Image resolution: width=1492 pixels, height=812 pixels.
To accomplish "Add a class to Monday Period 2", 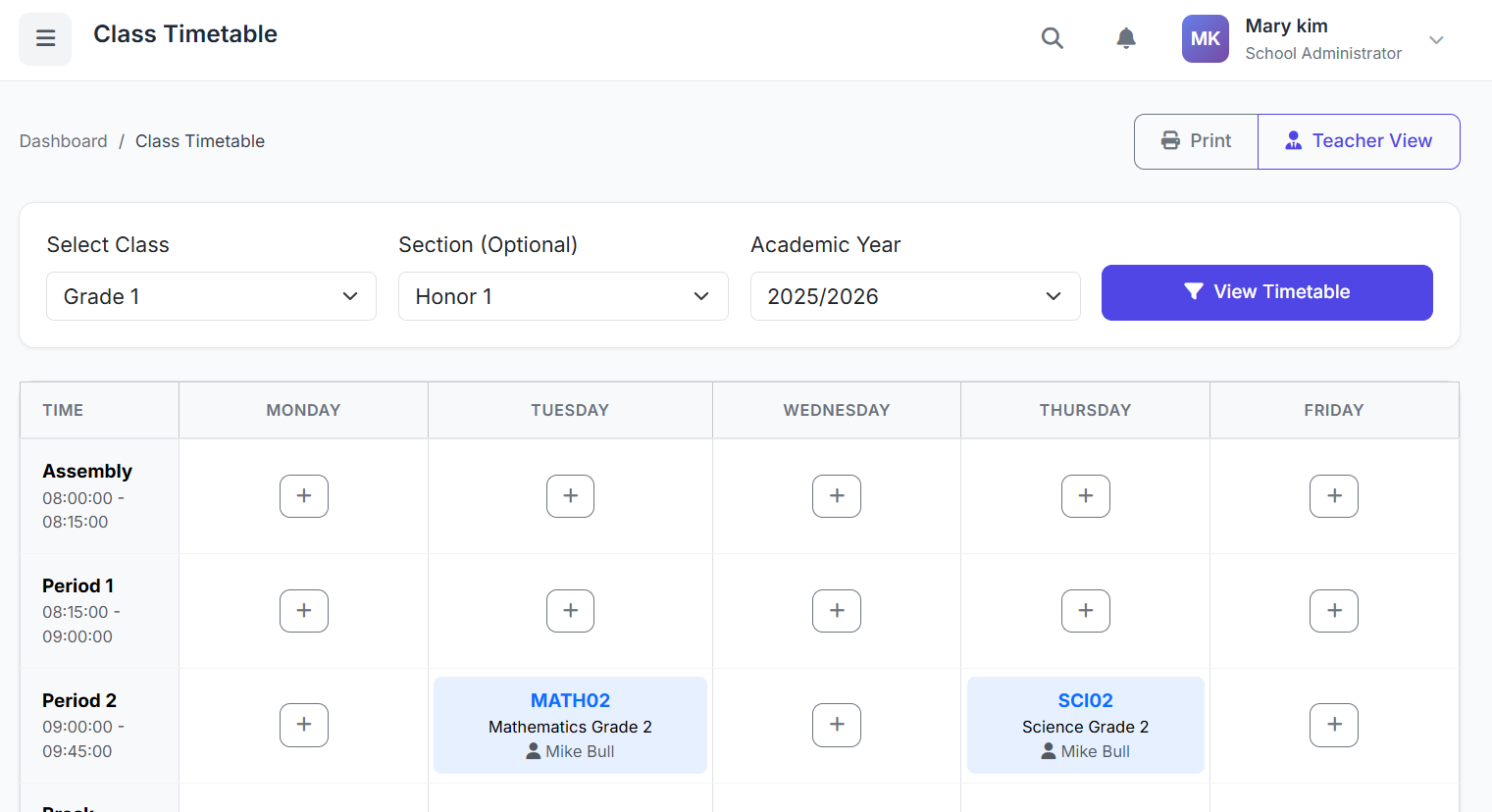I will pyautogui.click(x=304, y=725).
